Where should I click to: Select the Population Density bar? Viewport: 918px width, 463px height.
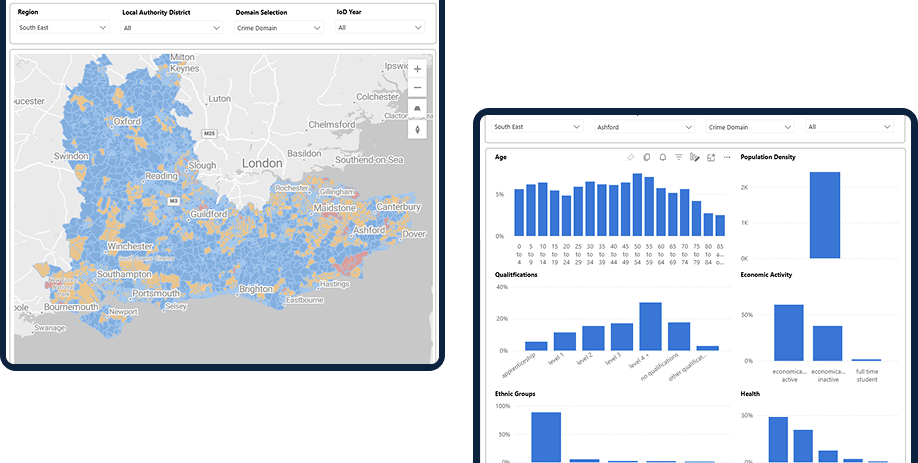coord(825,215)
